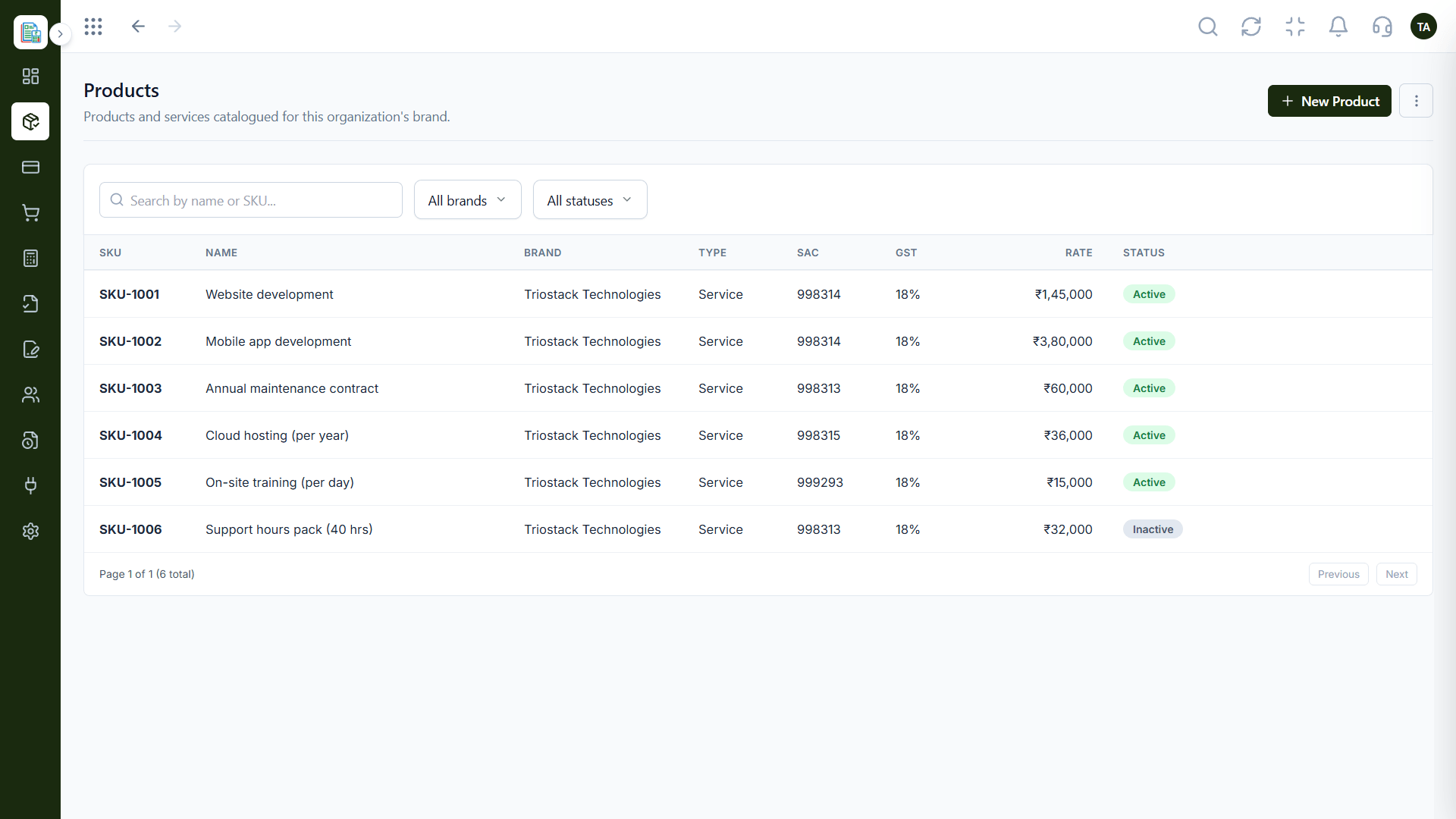Click the 999293 SAC code

[820, 482]
